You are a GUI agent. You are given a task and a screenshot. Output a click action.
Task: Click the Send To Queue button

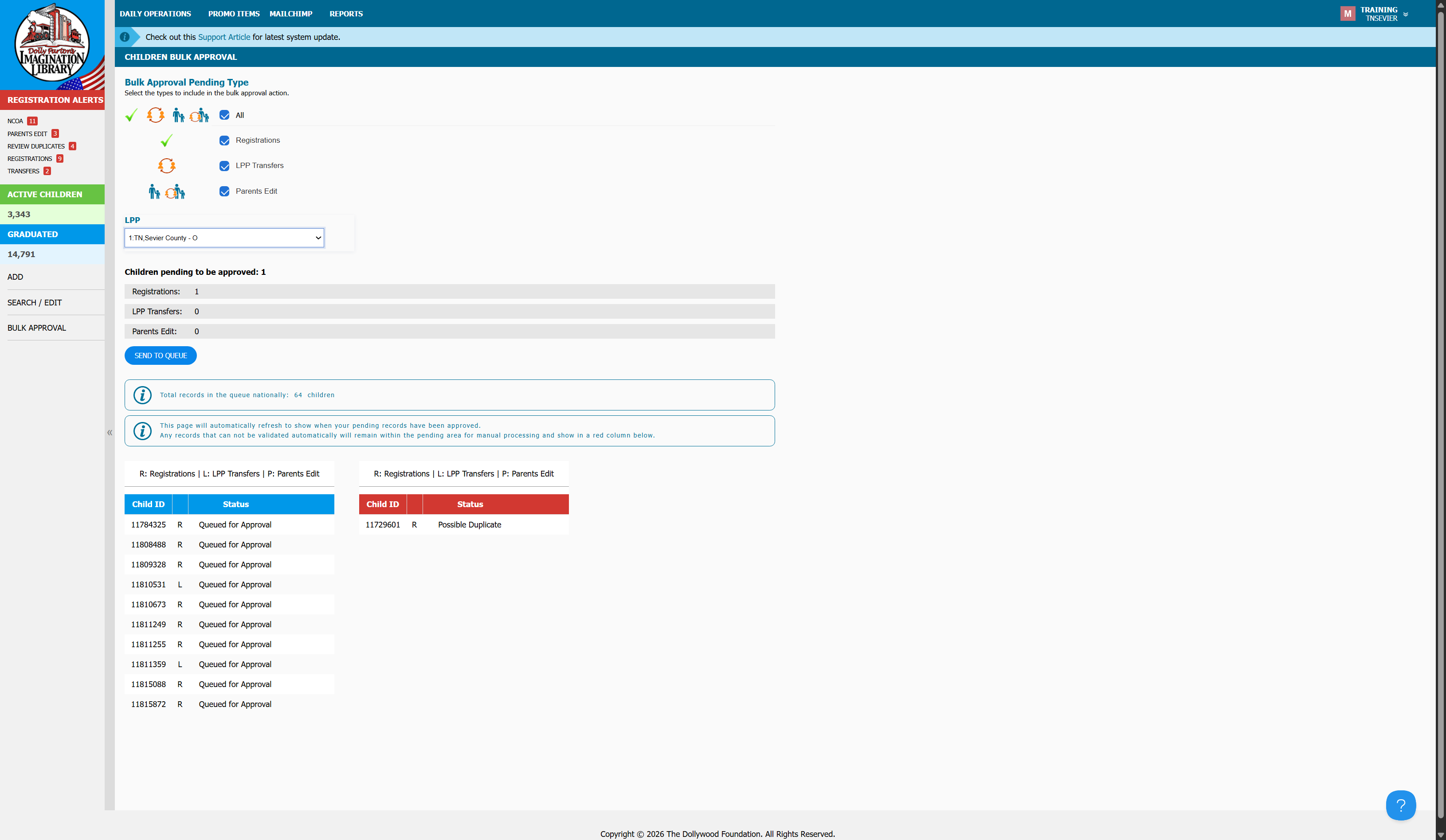161,356
